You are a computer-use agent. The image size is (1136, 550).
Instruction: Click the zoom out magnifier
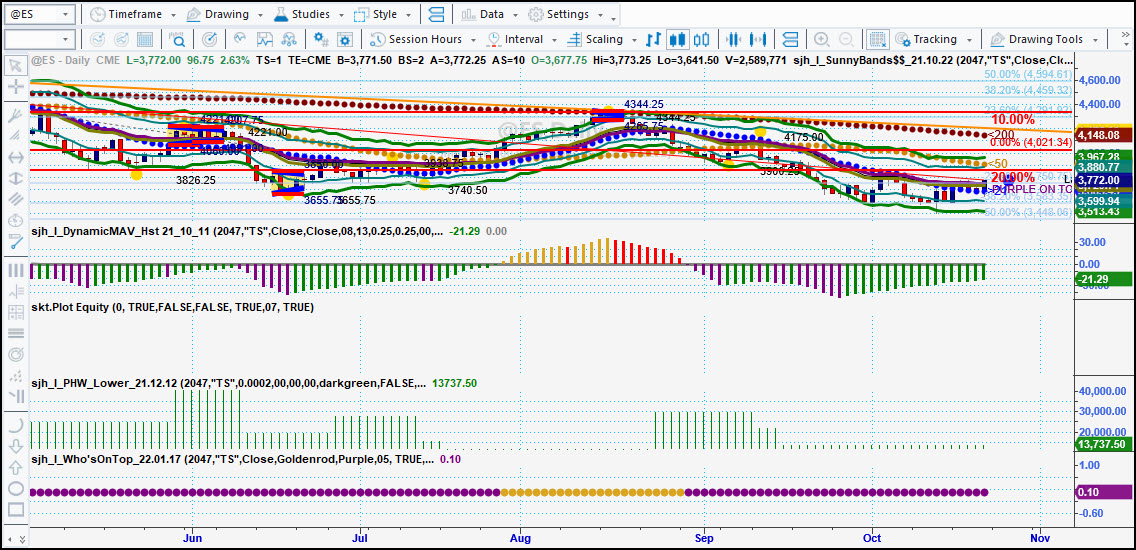click(845, 39)
